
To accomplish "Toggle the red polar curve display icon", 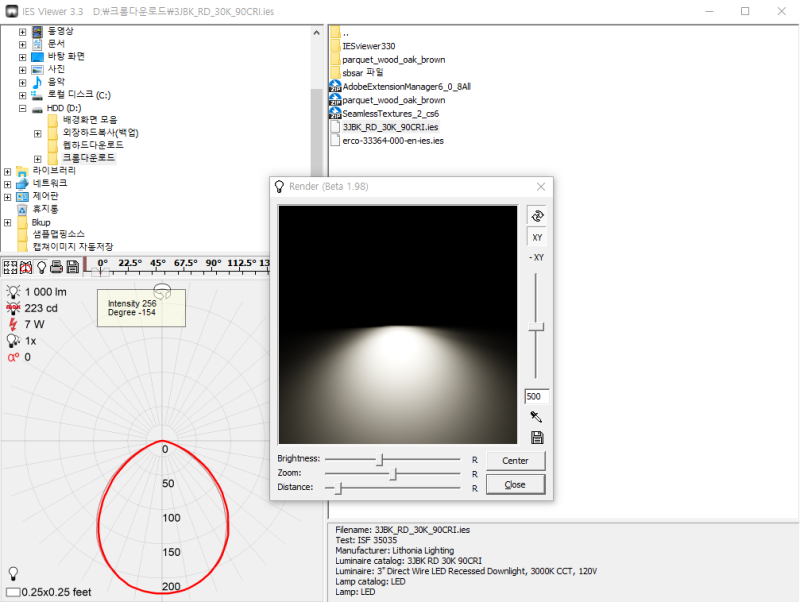I will [26, 266].
